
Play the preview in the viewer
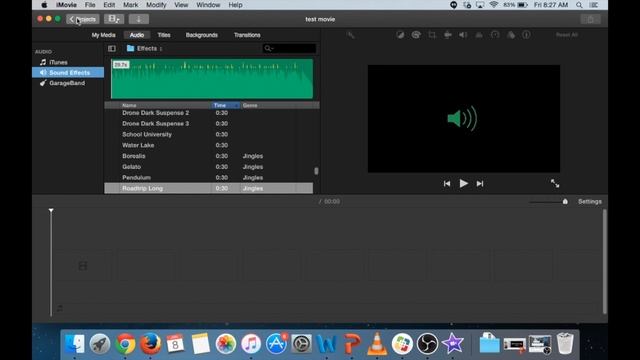[x=463, y=184]
